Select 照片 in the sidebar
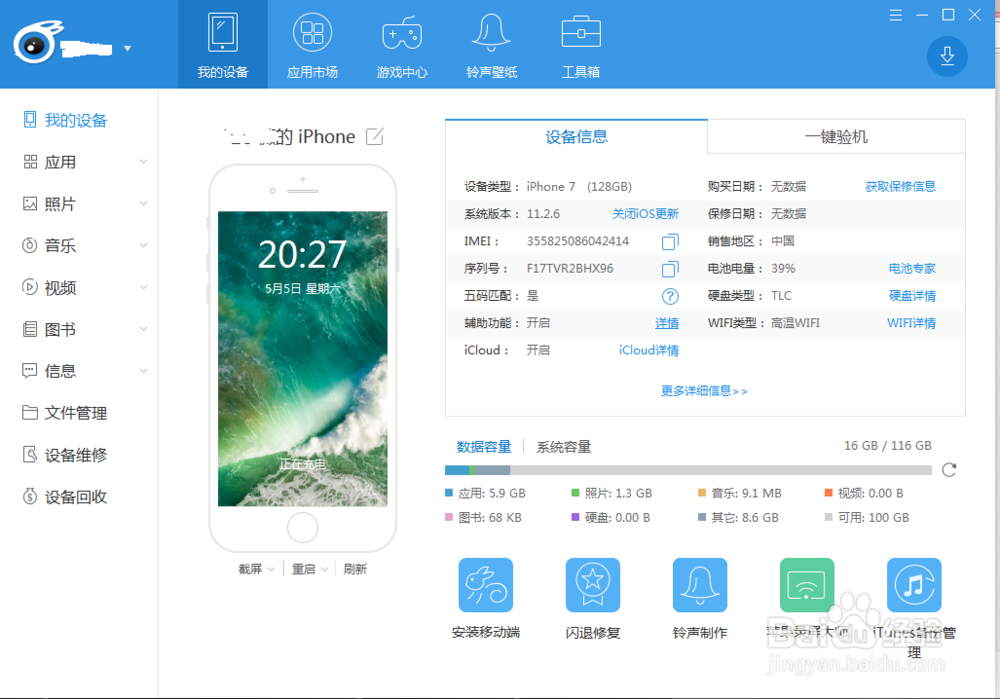The height and width of the screenshot is (699, 1000). pyautogui.click(x=50, y=204)
